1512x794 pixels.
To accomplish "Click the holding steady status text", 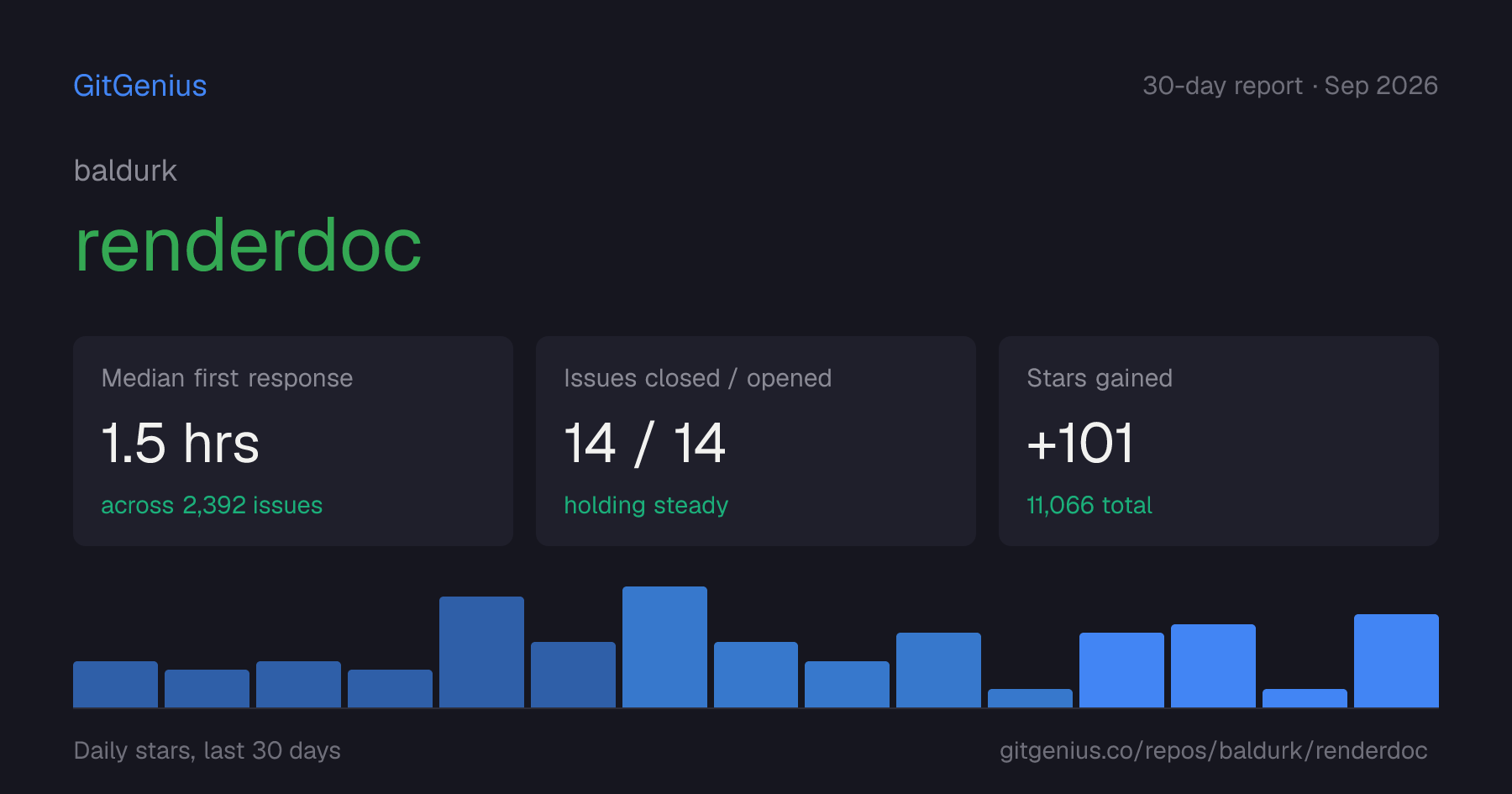I will (646, 505).
